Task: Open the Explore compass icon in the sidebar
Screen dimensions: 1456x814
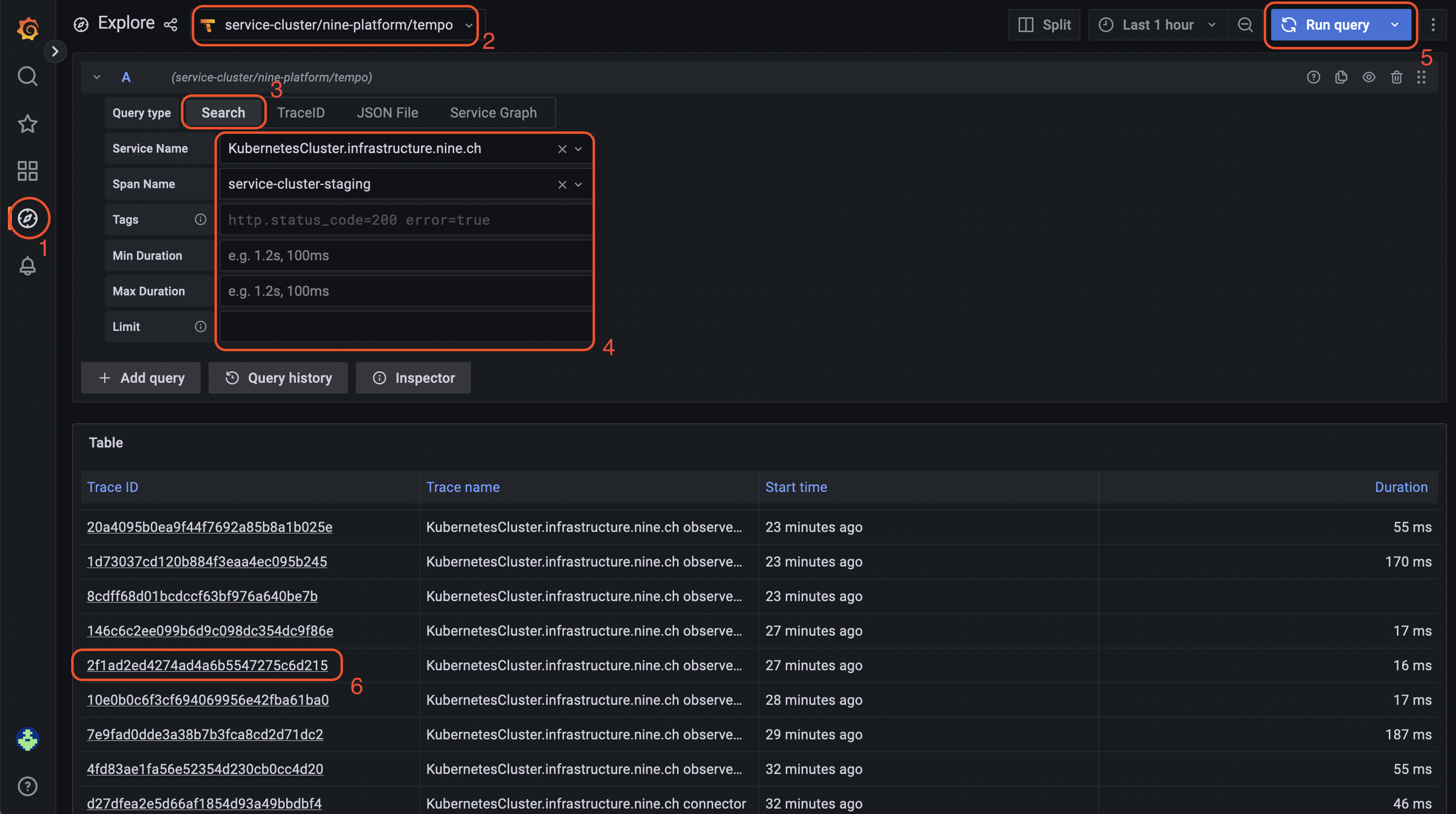Action: [27, 218]
